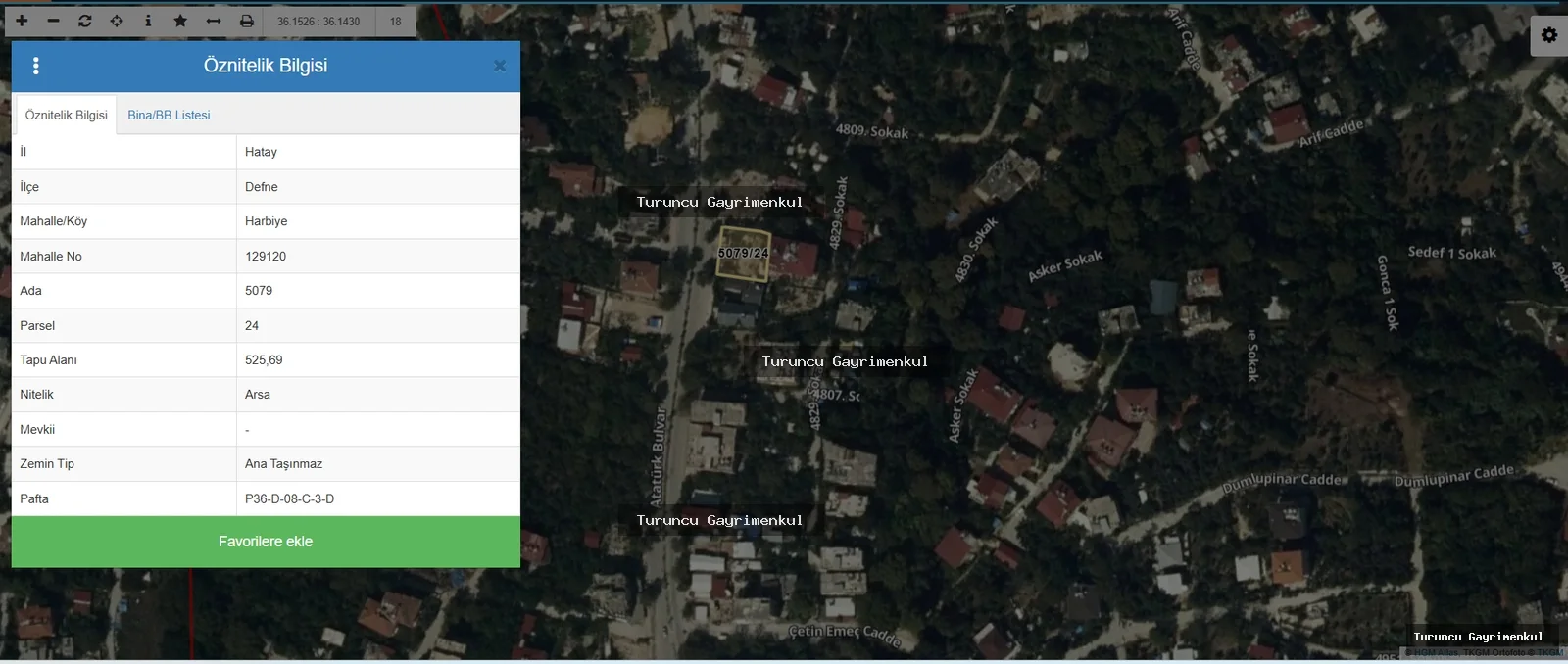
Task: Click the refresh arrows toolbar icon
Action: point(85,21)
